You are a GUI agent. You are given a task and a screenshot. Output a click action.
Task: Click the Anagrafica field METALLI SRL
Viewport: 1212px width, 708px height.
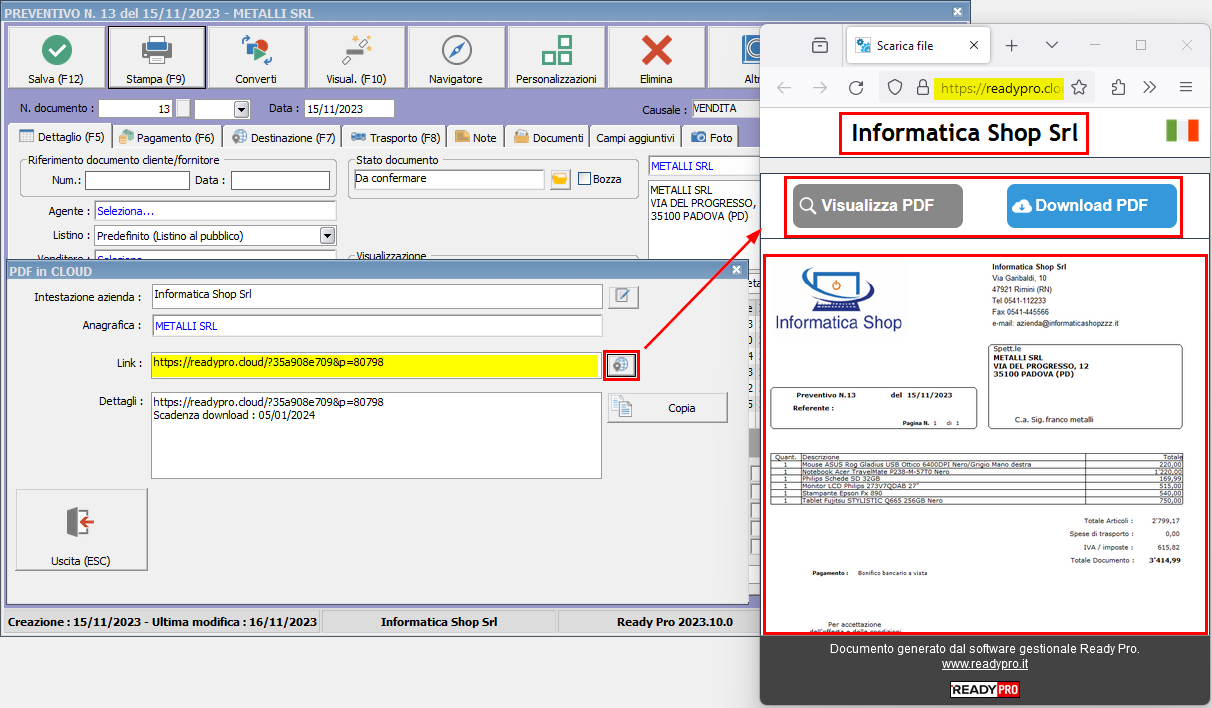tap(377, 326)
